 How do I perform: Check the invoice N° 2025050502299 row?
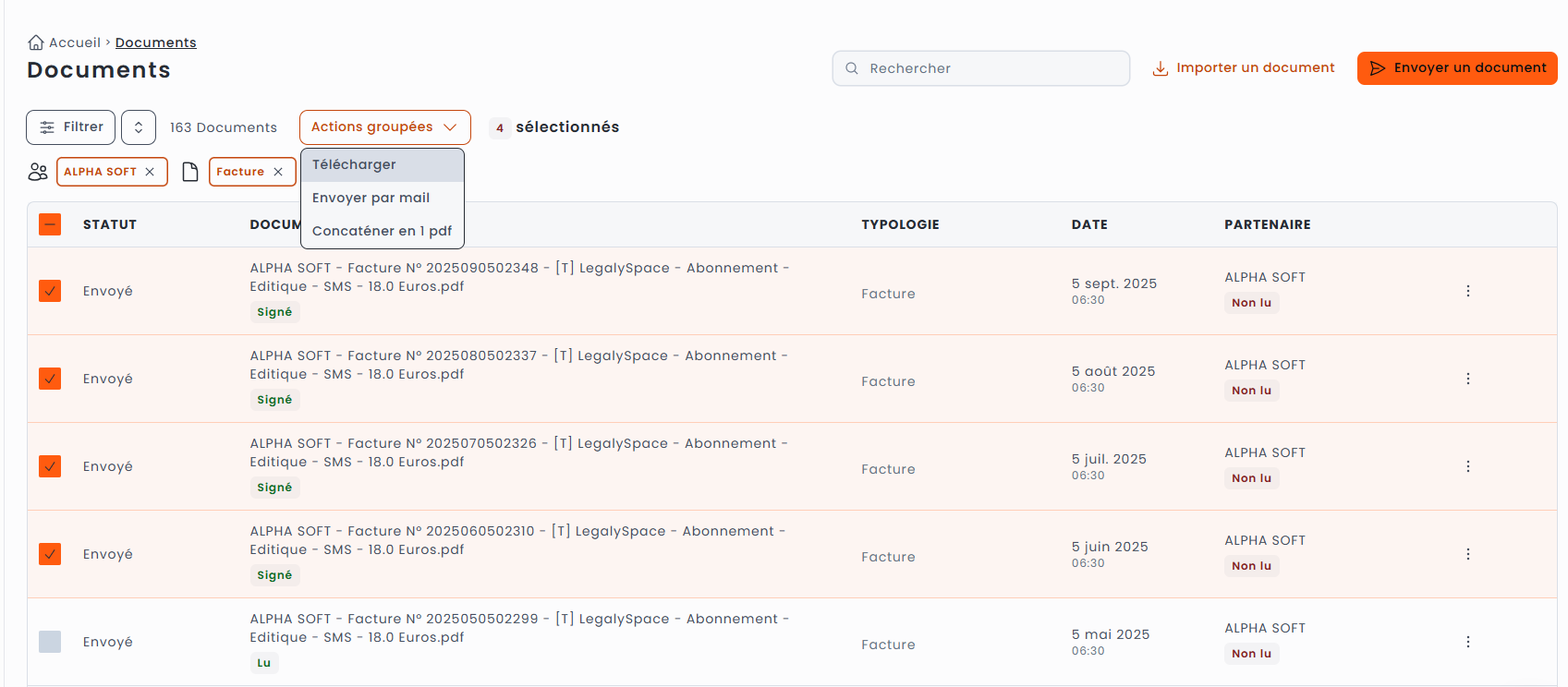(x=50, y=642)
